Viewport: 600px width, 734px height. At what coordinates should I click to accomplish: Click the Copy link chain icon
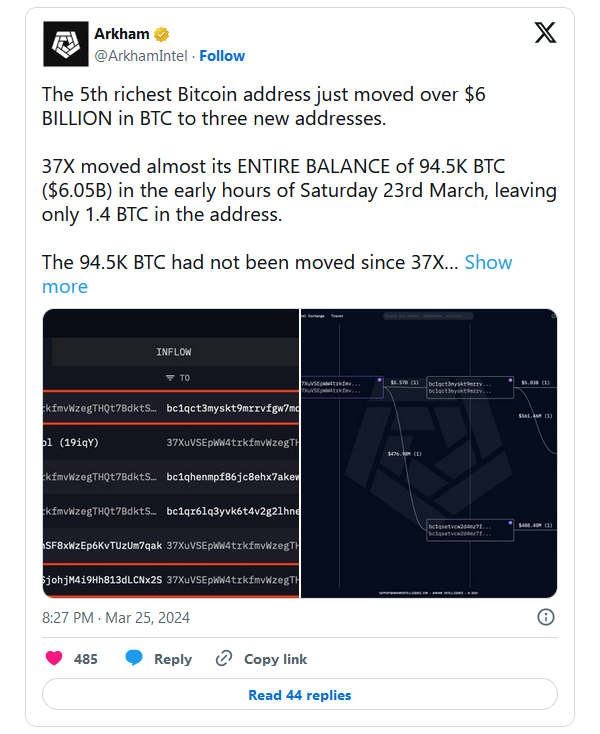[224, 659]
